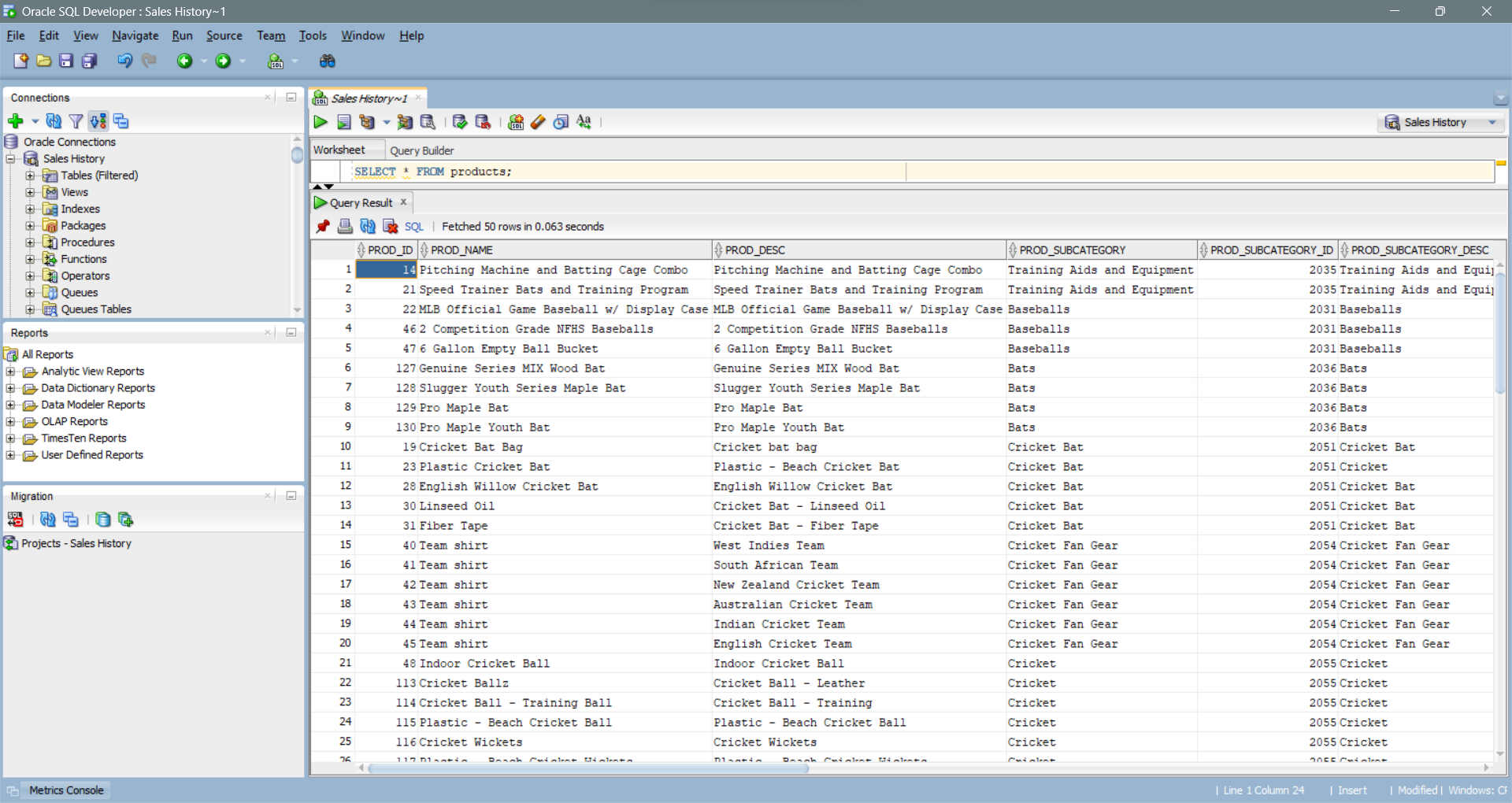Viewport: 1512px width, 803px height.
Task: Apply filter in the Connections panel
Action: coord(76,120)
